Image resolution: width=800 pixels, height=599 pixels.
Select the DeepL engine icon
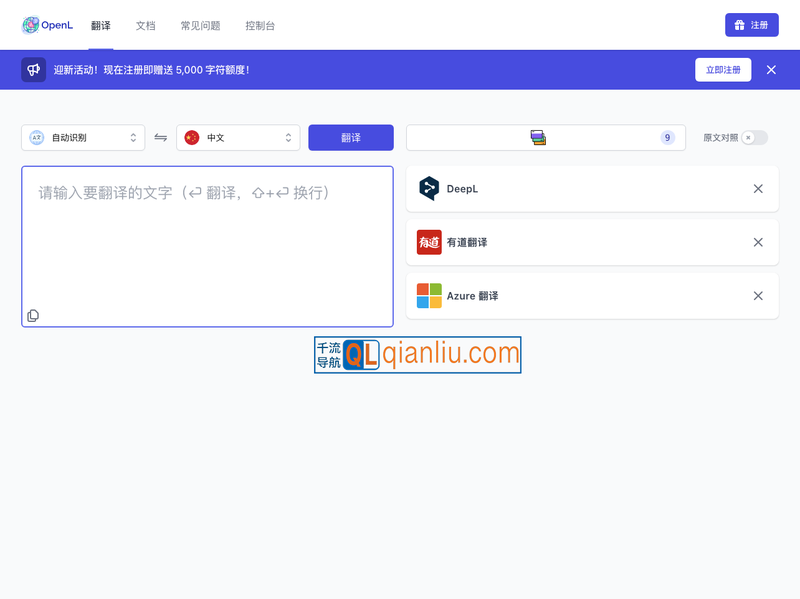tap(427, 188)
